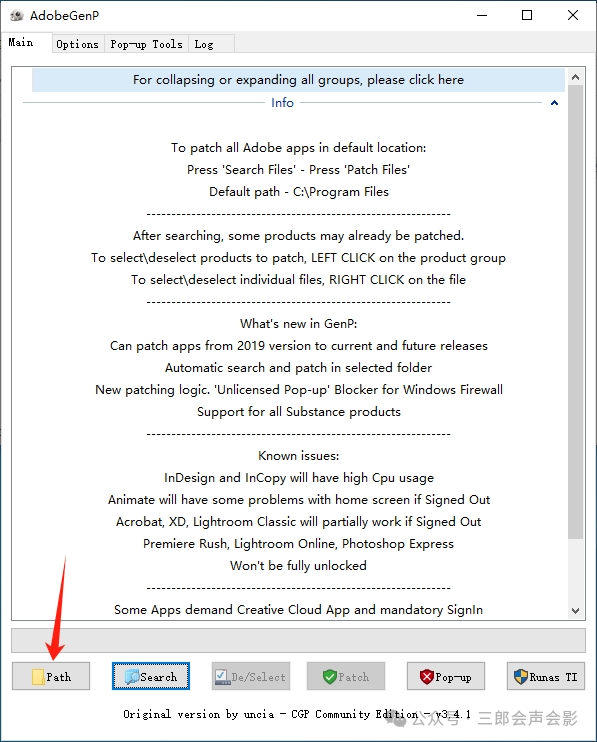Click the Info group header label
The width and height of the screenshot is (597, 742).
click(x=282, y=103)
